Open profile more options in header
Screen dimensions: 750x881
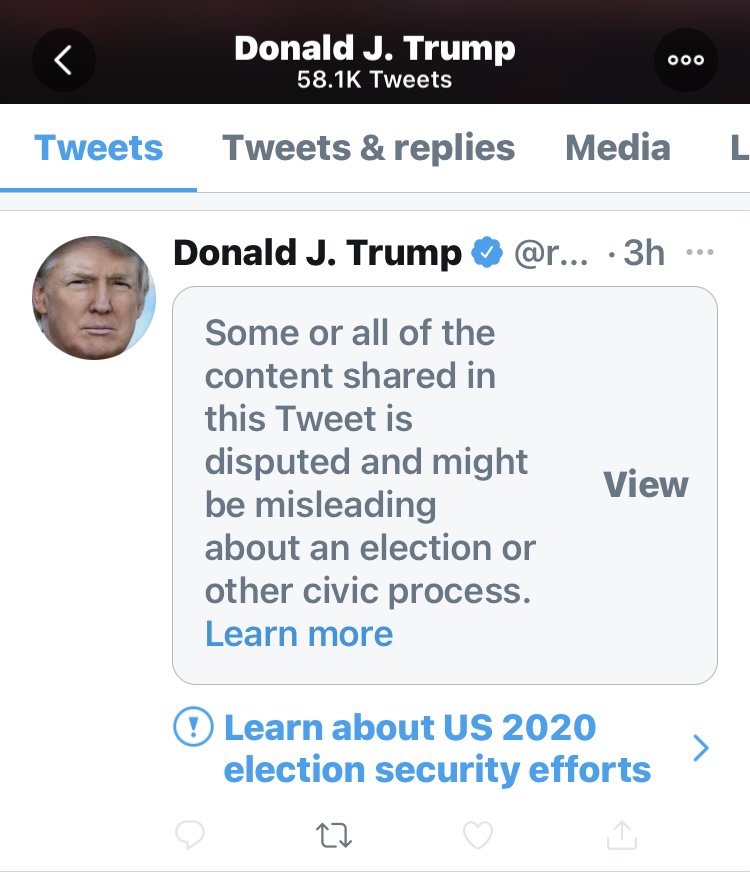(x=686, y=60)
